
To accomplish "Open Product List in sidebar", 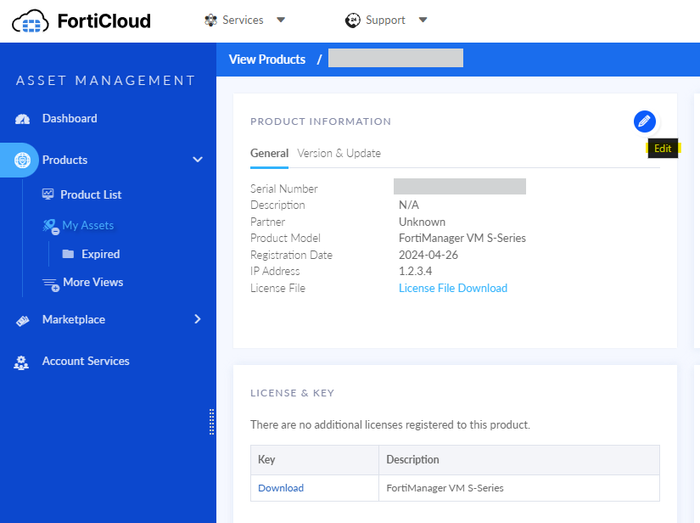I will 90,194.
